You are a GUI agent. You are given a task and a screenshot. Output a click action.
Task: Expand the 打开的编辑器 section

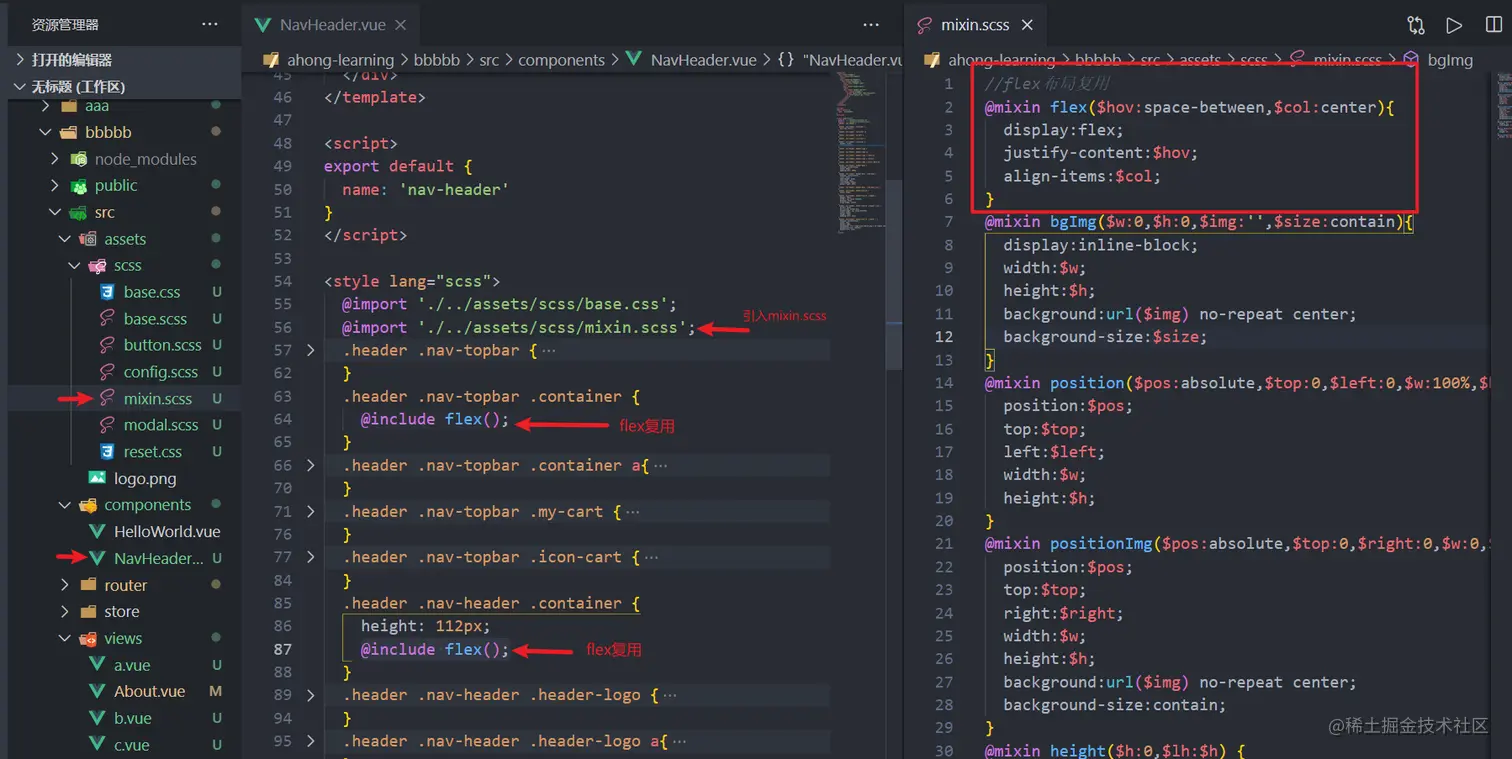[20, 60]
